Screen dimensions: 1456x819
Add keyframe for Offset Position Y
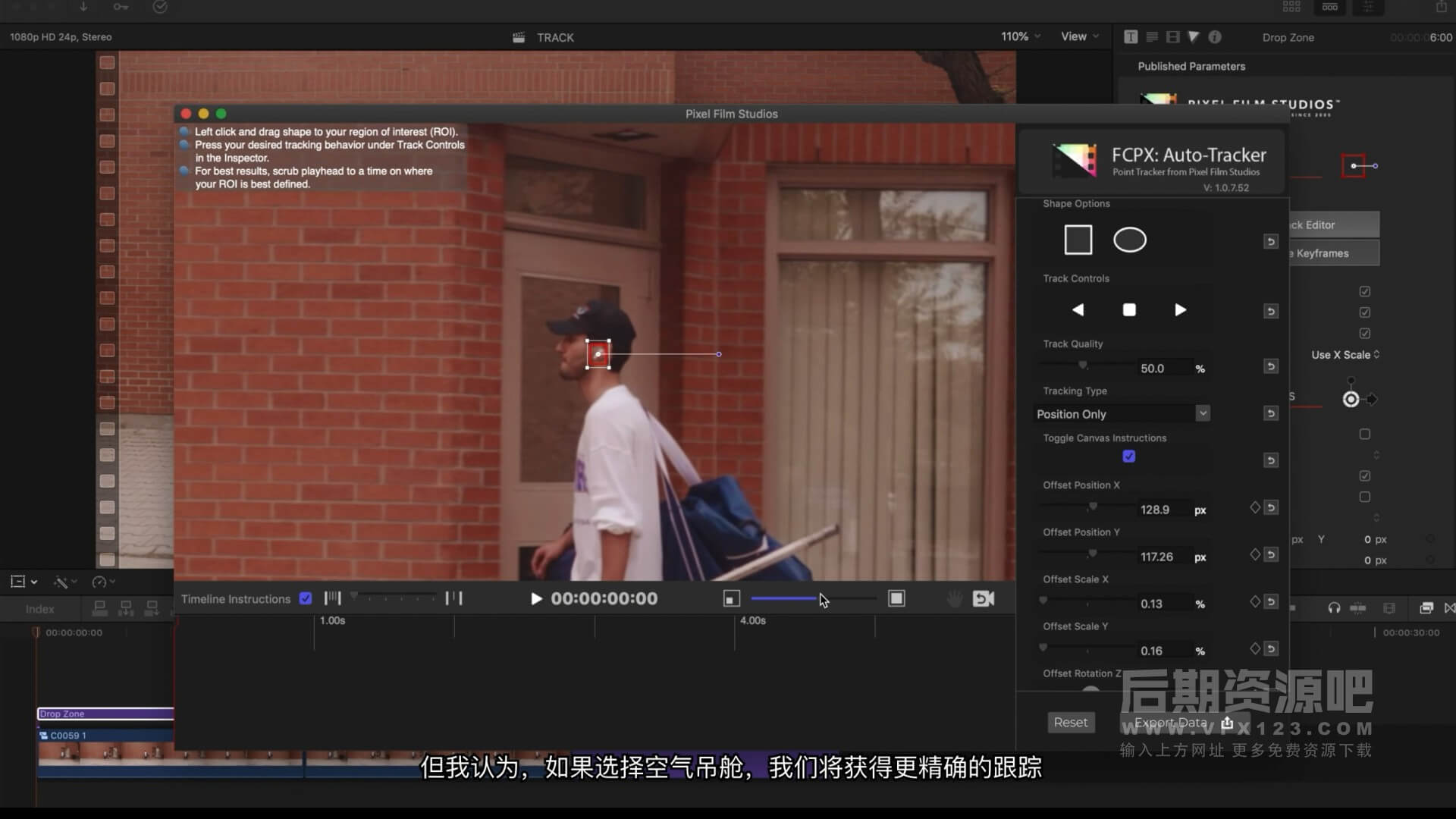pos(1255,554)
